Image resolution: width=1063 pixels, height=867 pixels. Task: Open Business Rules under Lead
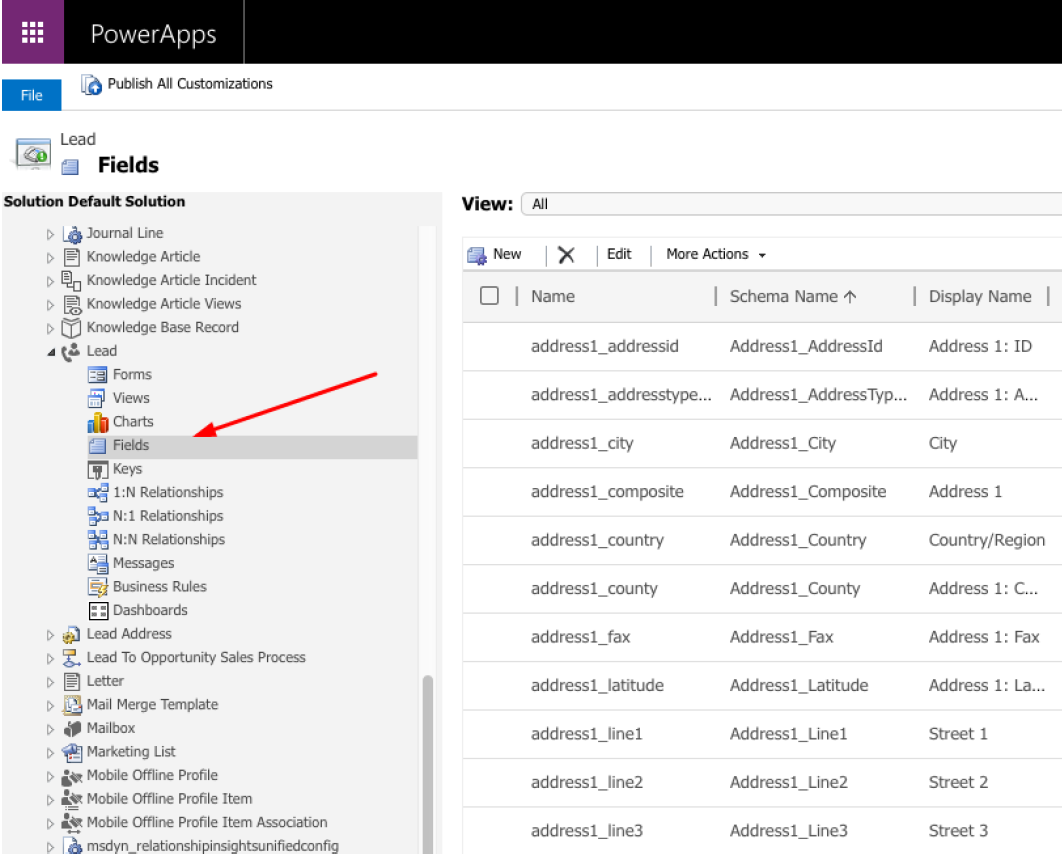[159, 586]
